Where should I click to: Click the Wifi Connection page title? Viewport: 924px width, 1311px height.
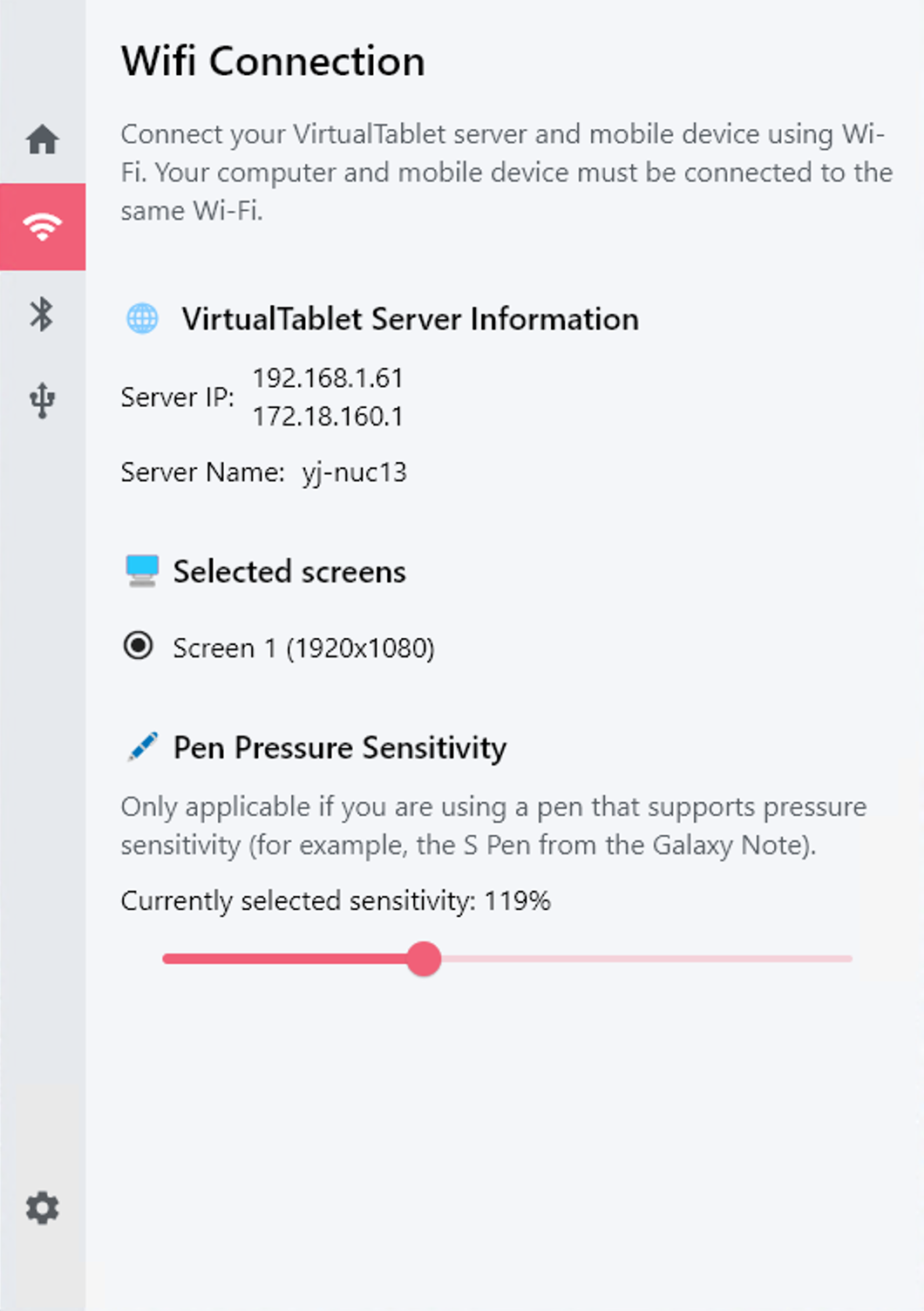click(x=273, y=61)
